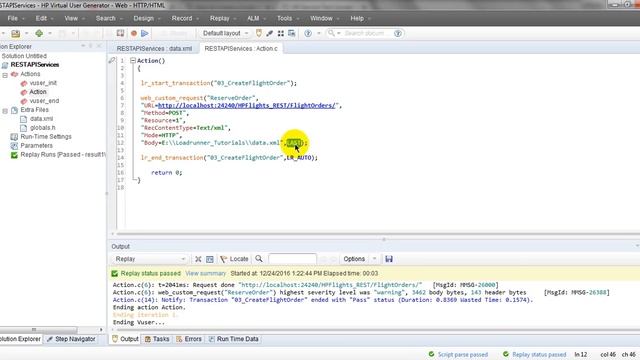
Task: Switch to the Errors tab
Action: pos(189,339)
